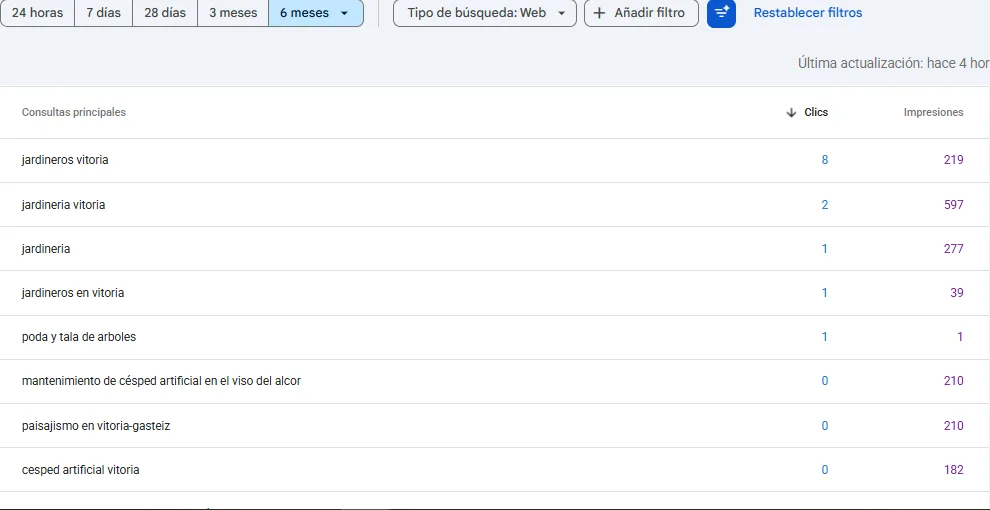990x510 pixels.
Task: Click the Añadir filtro button
Action: pyautogui.click(x=641, y=13)
